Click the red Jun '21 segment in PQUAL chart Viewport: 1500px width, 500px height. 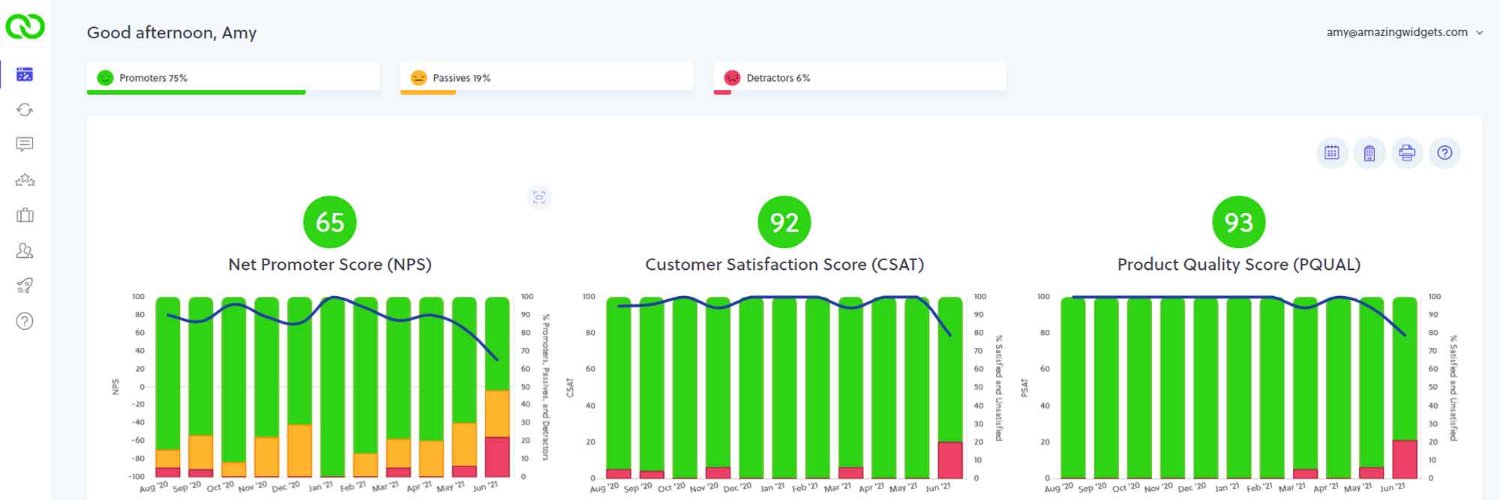pos(1405,459)
